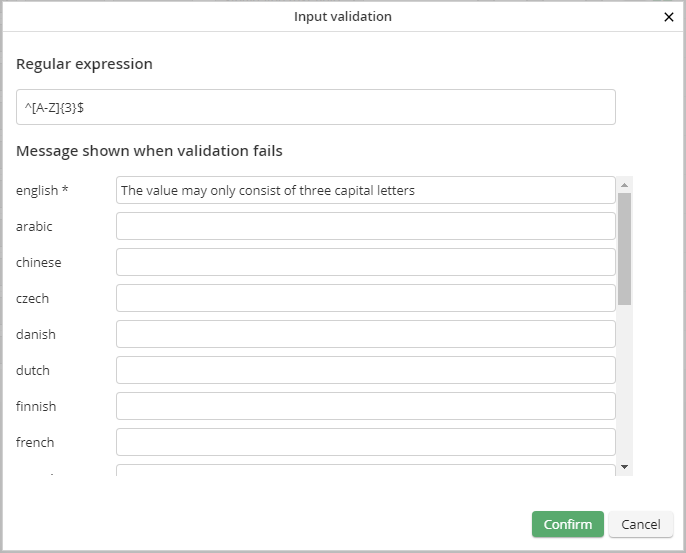Click the Regular expression input field
The width and height of the screenshot is (686, 553).
(x=316, y=107)
